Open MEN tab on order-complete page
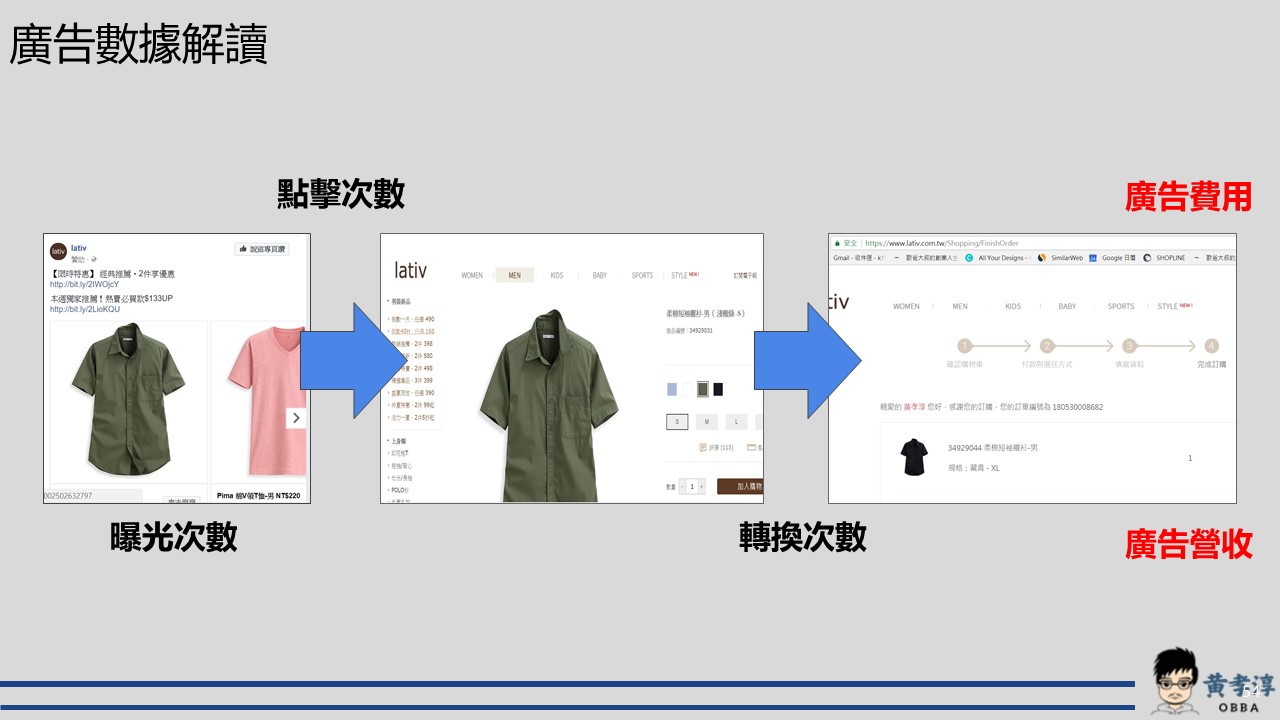Viewport: 1280px width, 720px height. [960, 306]
